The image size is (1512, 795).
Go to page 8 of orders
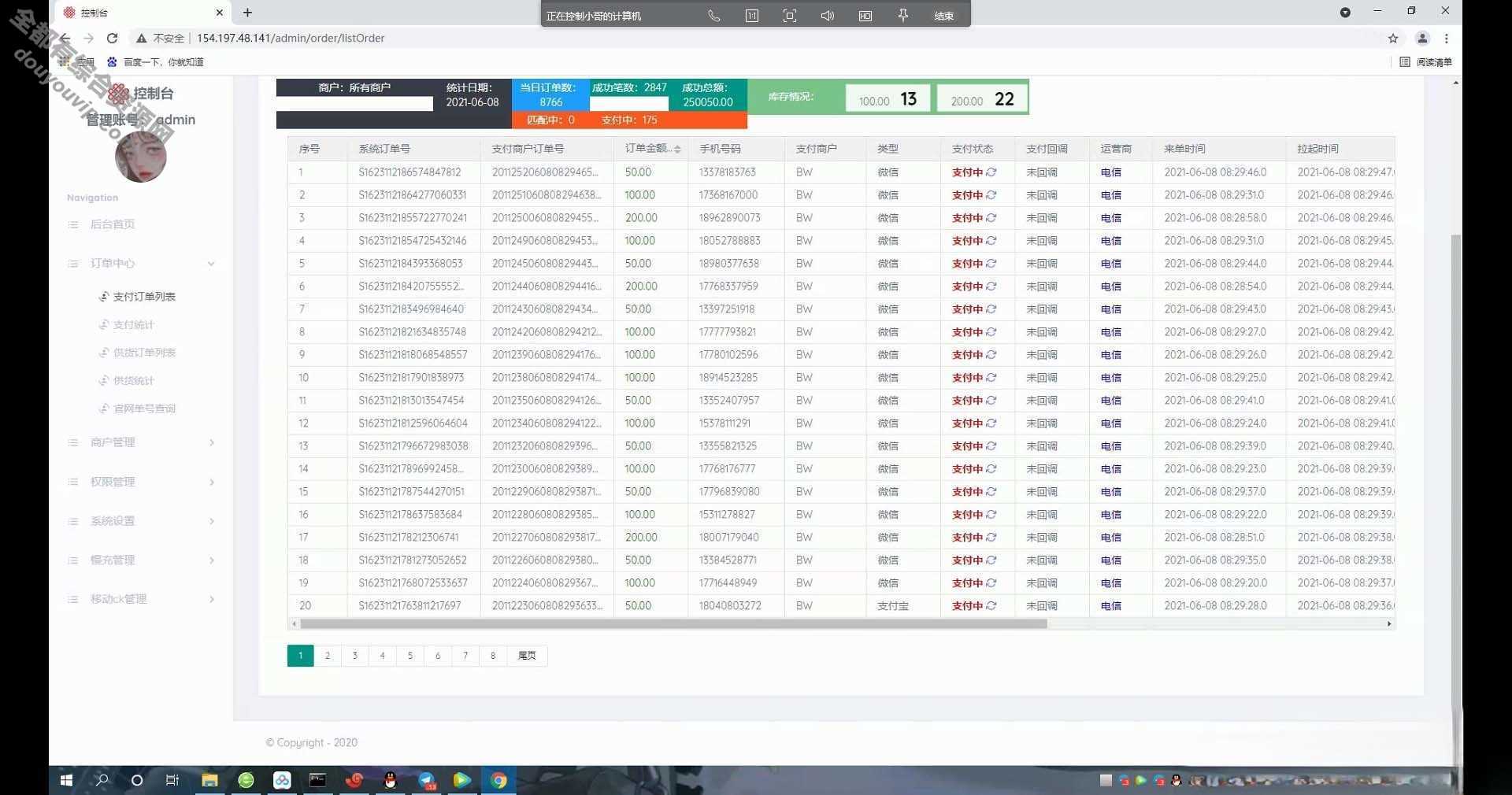point(493,656)
